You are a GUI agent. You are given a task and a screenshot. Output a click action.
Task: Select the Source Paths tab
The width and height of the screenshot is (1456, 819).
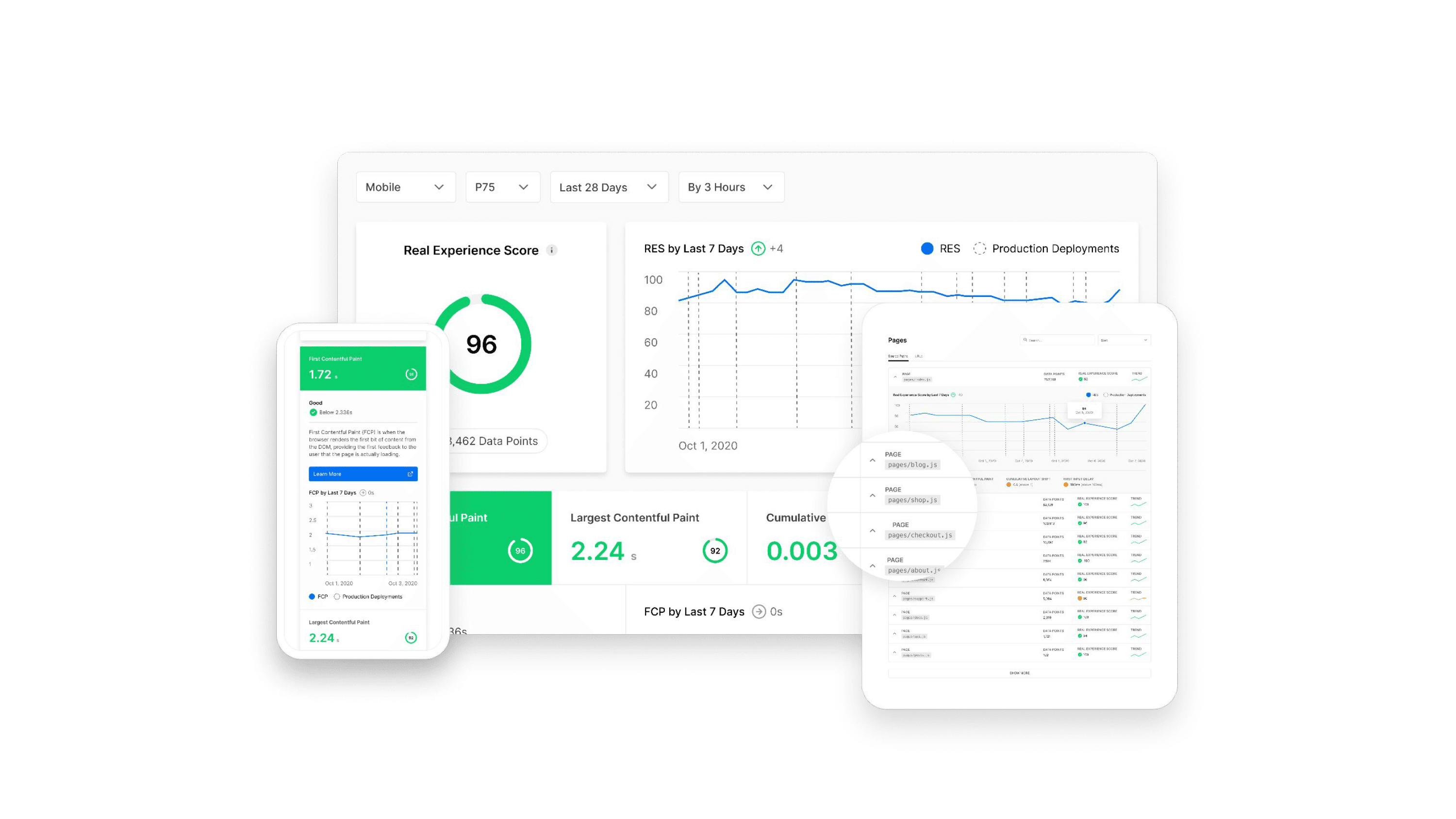click(899, 356)
